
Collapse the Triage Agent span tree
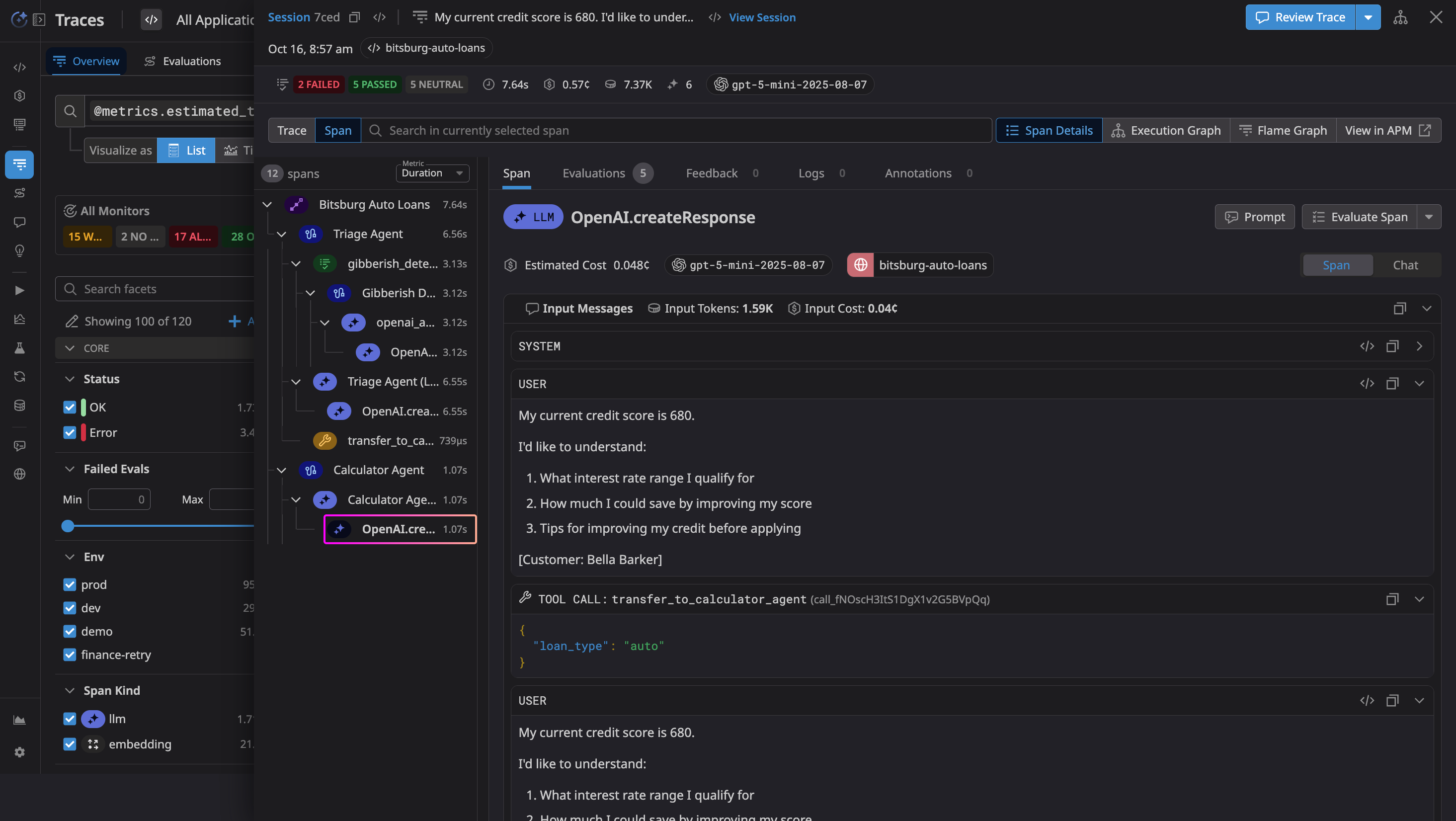(x=281, y=234)
